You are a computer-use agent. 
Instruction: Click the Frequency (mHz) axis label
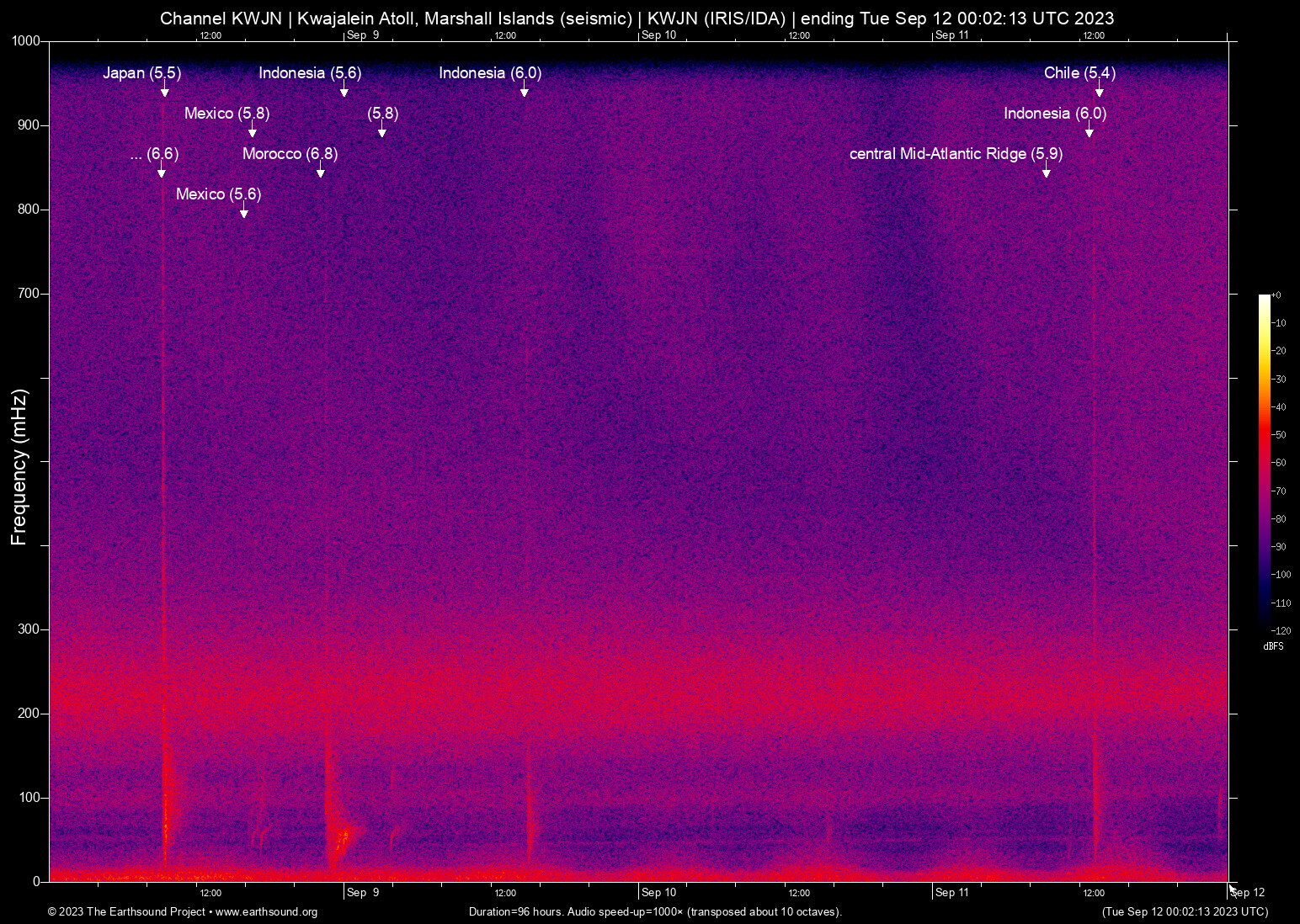point(19,467)
